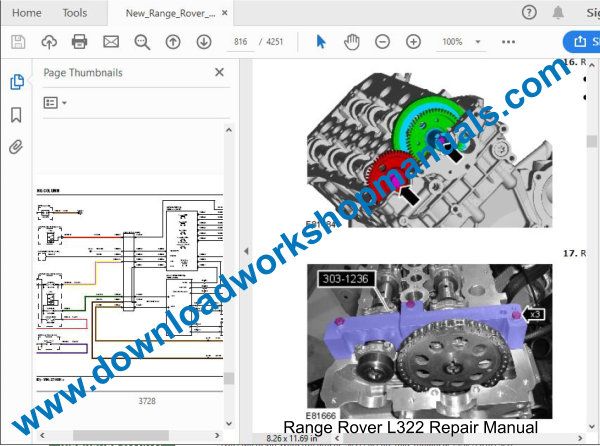Open the 100% zoom level dropdown
The image size is (600, 446).
pyautogui.click(x=461, y=42)
